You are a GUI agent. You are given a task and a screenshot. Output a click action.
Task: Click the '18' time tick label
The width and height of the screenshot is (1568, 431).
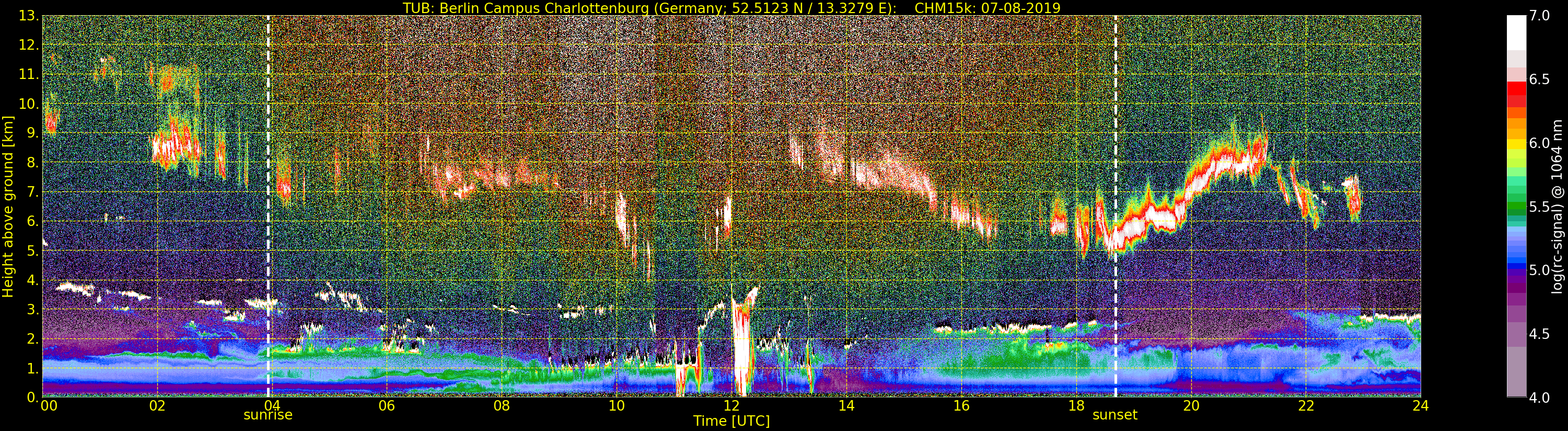click(1076, 405)
